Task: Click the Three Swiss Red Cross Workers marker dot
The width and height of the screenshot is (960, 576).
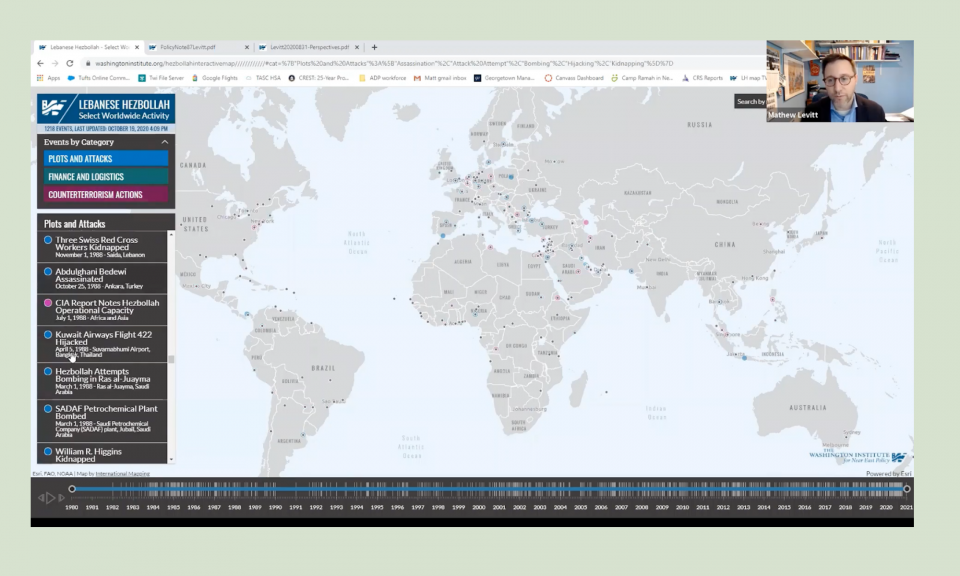Action: coord(48,240)
